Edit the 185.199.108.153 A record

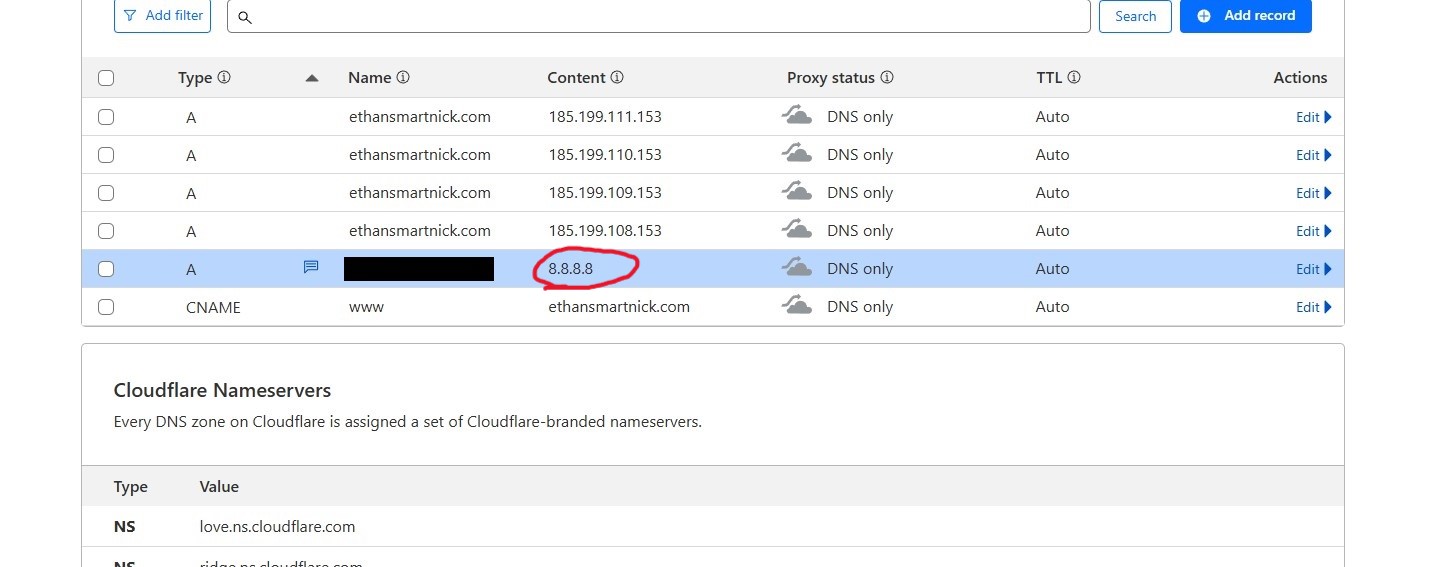(1314, 231)
